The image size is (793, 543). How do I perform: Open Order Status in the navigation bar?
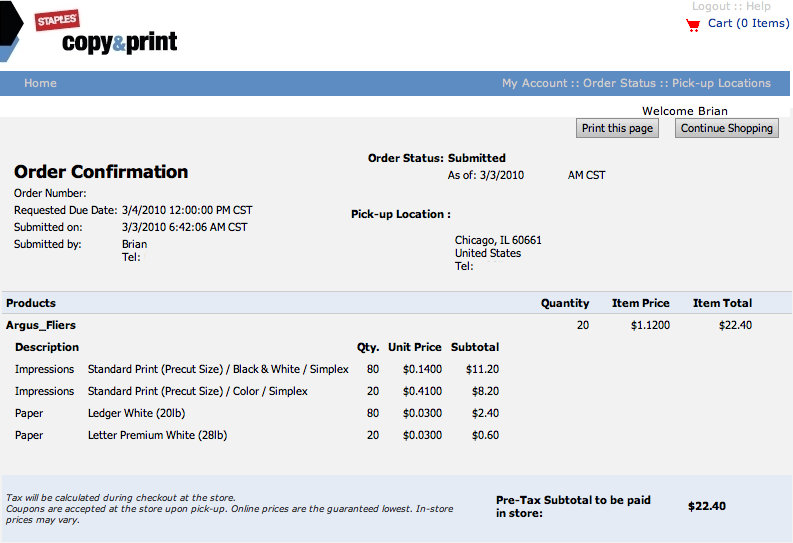619,83
